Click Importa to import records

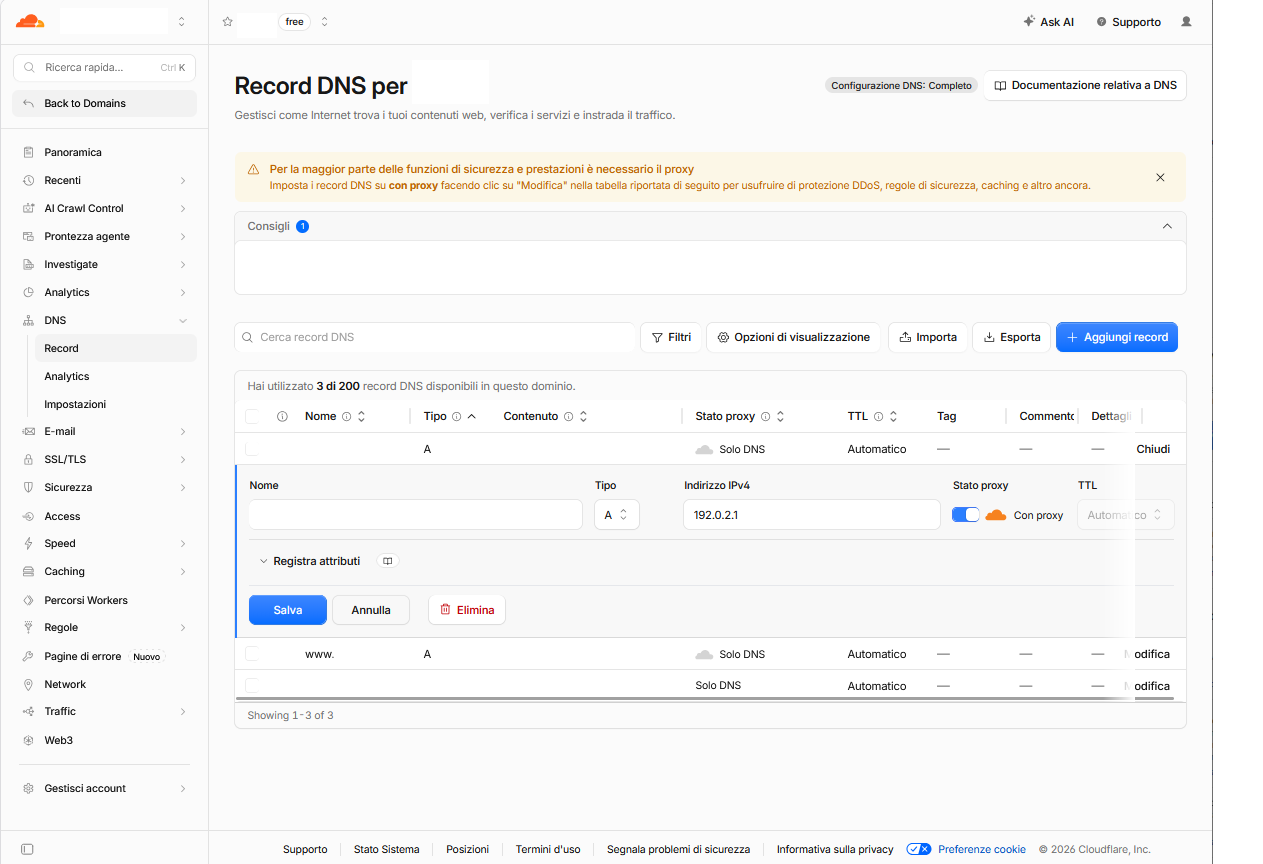click(928, 337)
